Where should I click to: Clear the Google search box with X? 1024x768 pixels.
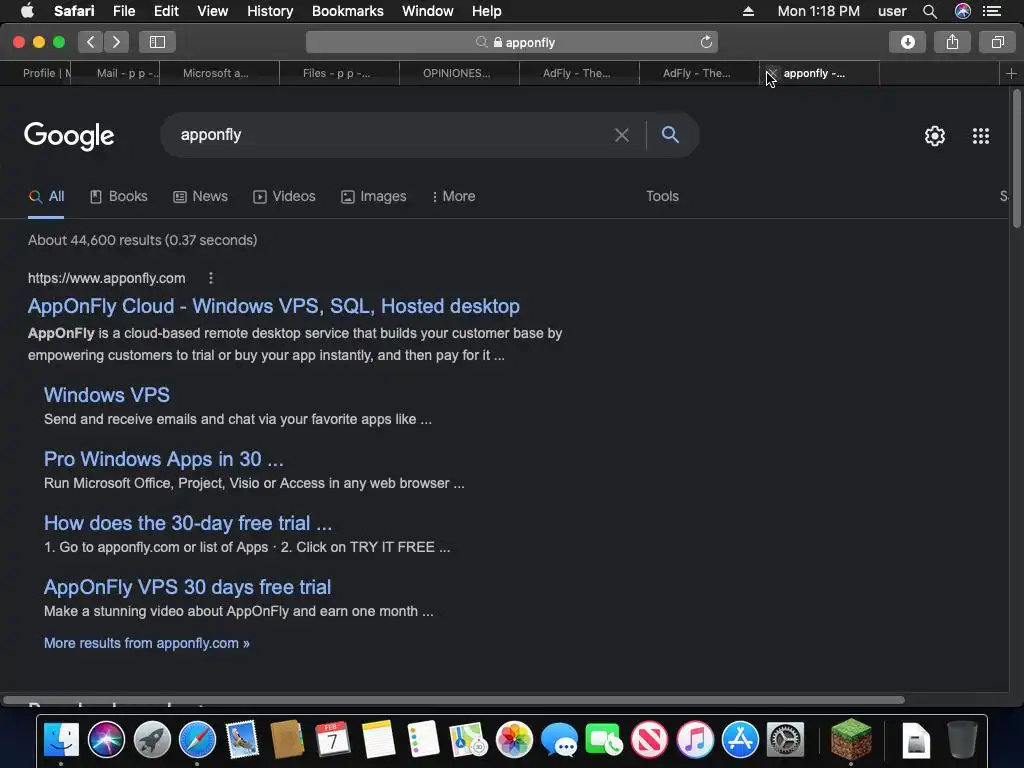point(622,135)
